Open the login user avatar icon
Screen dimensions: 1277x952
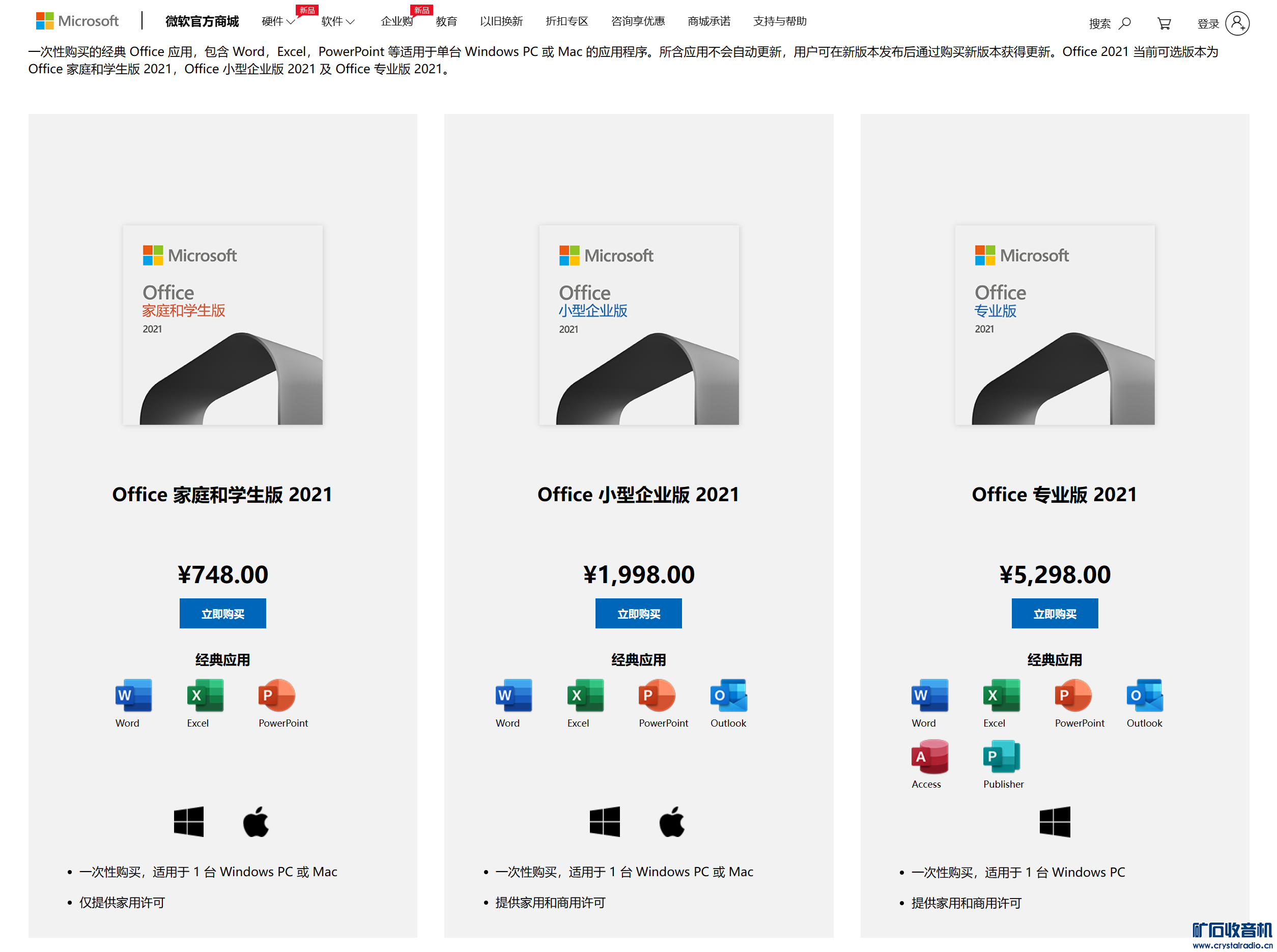1237,23
